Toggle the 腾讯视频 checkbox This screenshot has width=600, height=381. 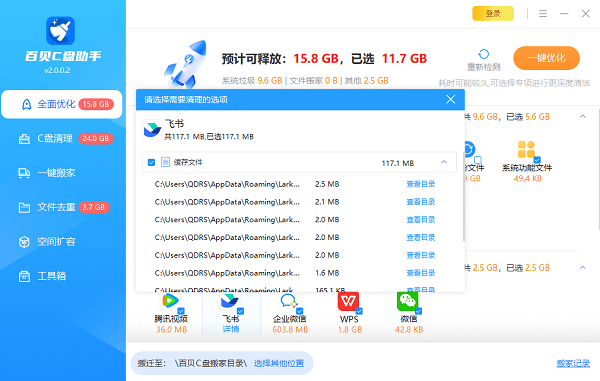[x=181, y=311]
